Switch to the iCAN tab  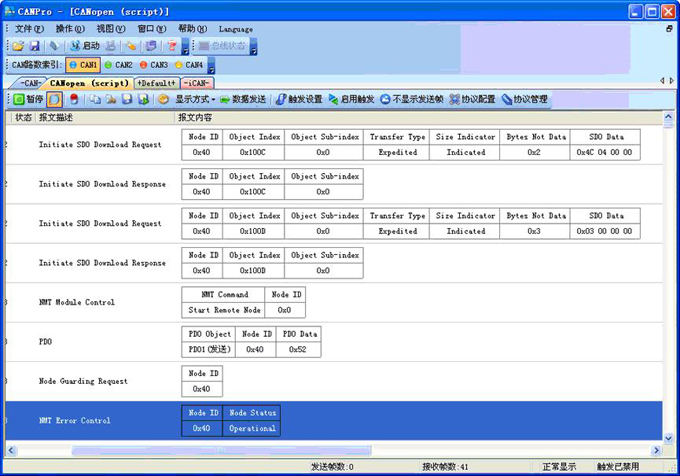click(x=197, y=83)
